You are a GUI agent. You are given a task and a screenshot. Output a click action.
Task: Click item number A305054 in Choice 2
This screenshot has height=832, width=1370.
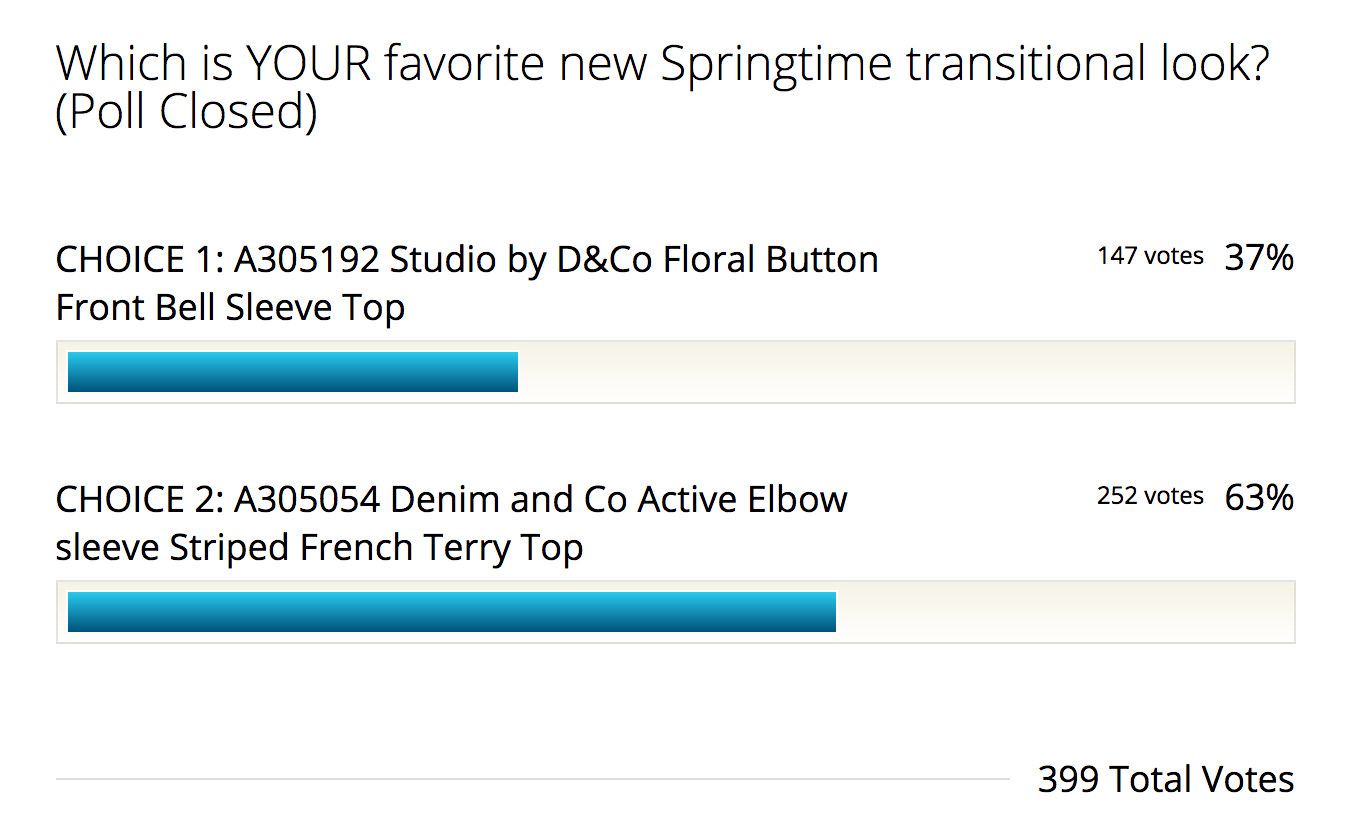pos(306,499)
